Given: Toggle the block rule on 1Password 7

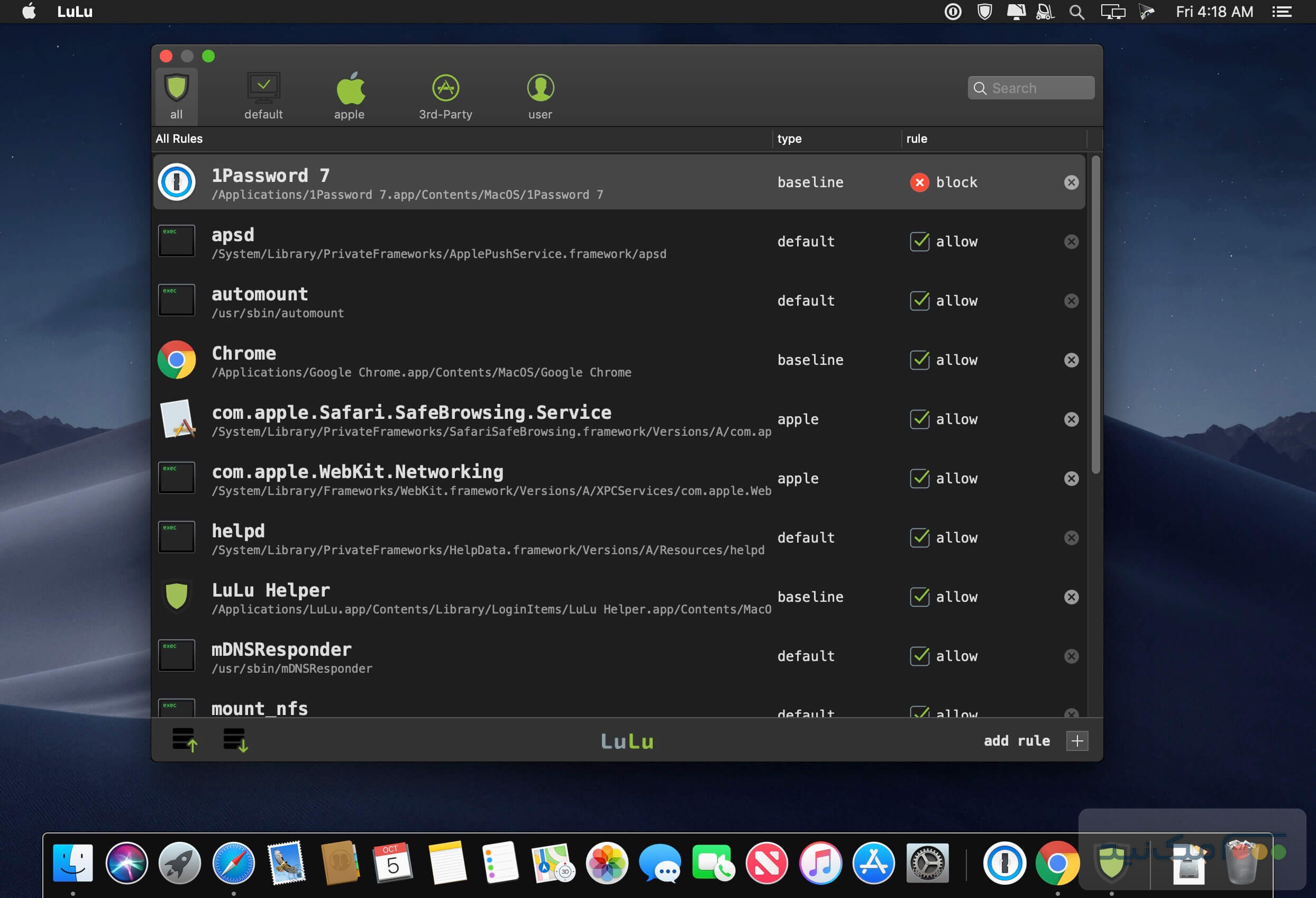Looking at the screenshot, I should coord(919,182).
